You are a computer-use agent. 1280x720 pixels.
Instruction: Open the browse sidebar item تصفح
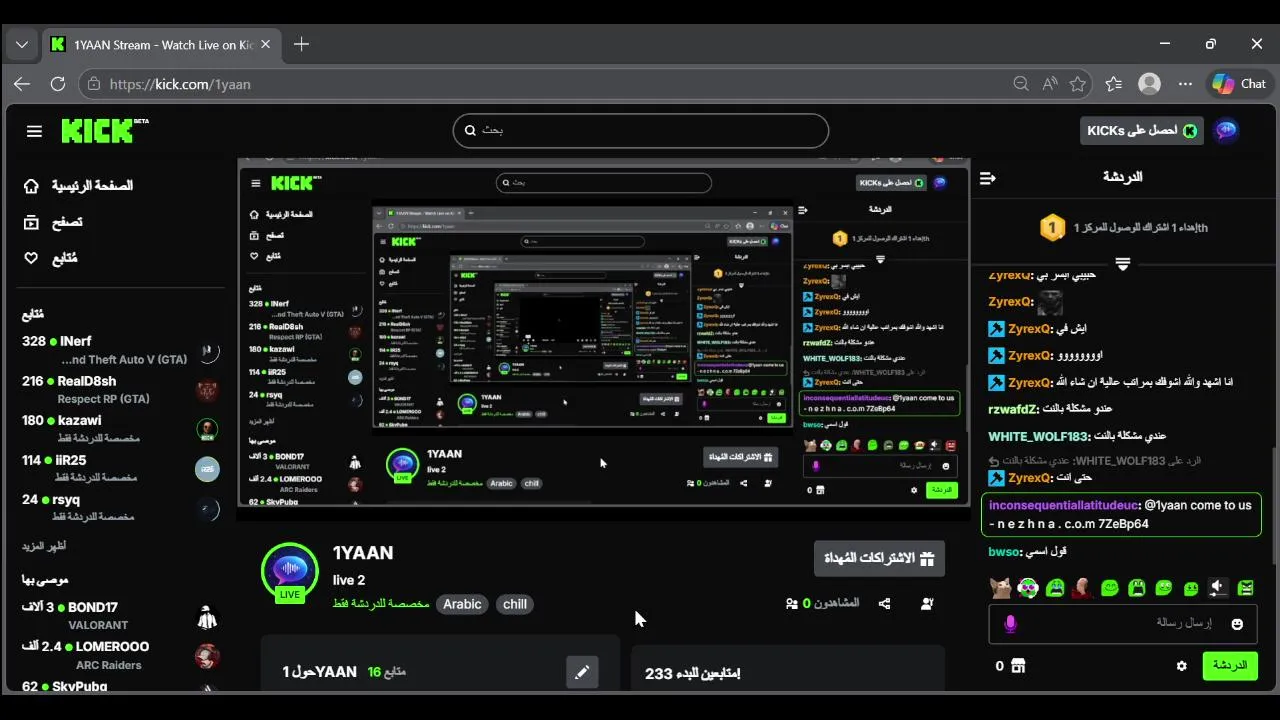[x=53, y=222]
